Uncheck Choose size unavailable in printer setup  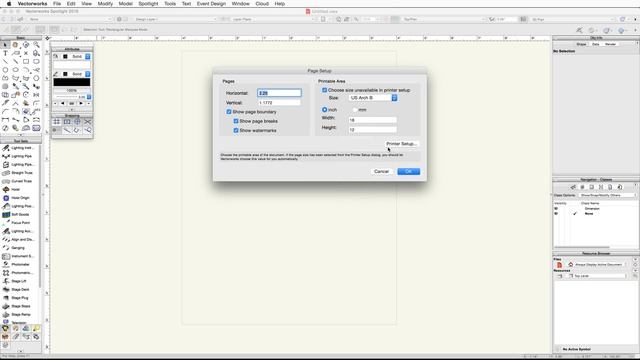click(324, 90)
